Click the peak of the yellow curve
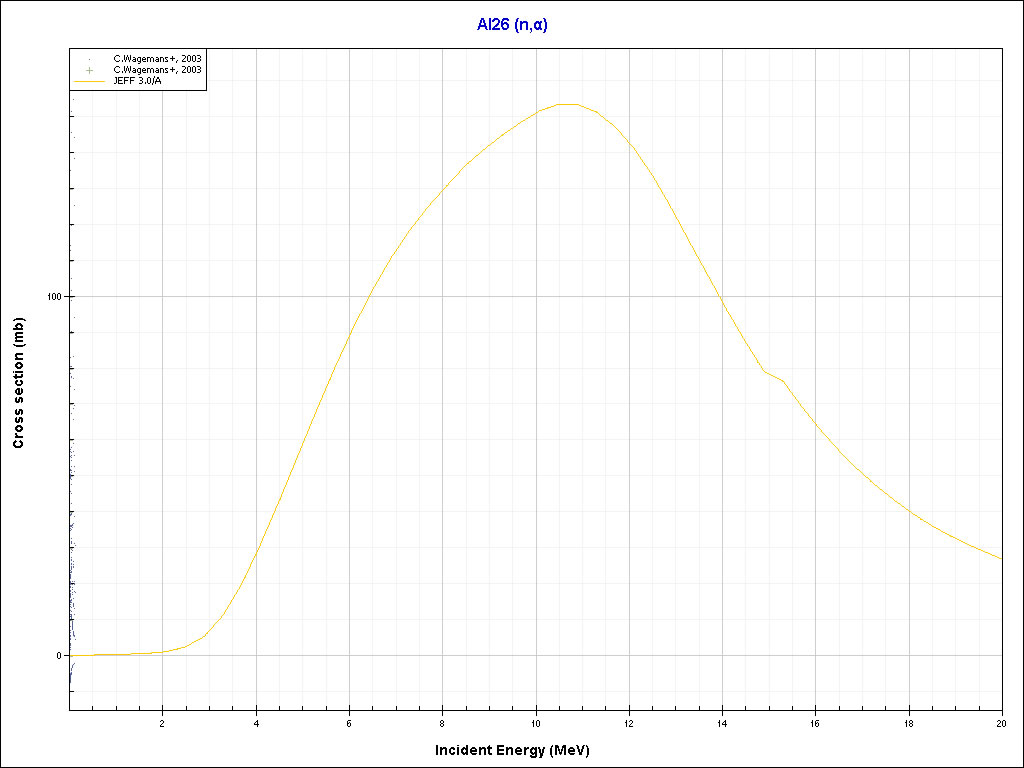Image resolution: width=1024 pixels, height=768 pixels. [x=568, y=104]
